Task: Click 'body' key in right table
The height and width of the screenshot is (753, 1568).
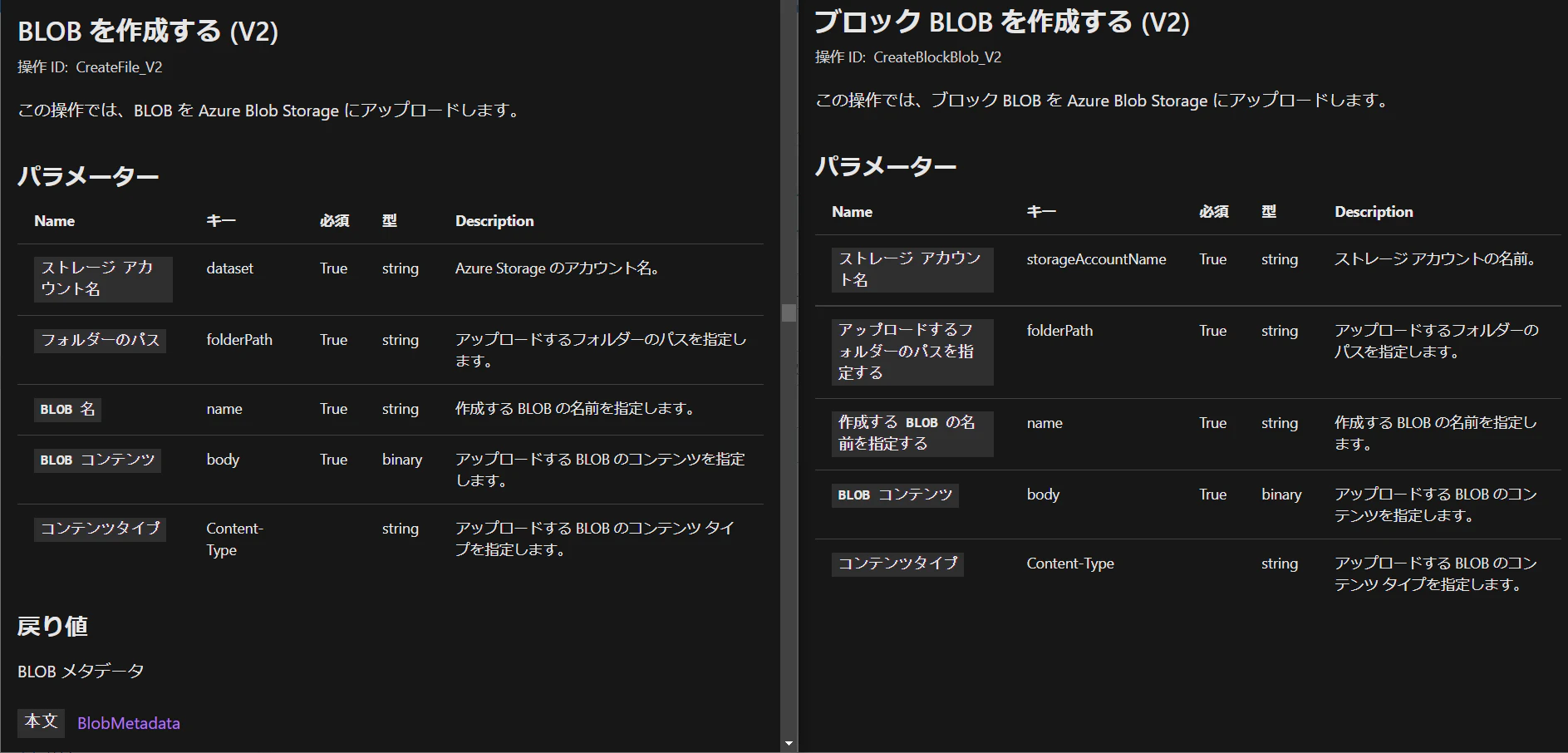Action: click(x=1043, y=495)
